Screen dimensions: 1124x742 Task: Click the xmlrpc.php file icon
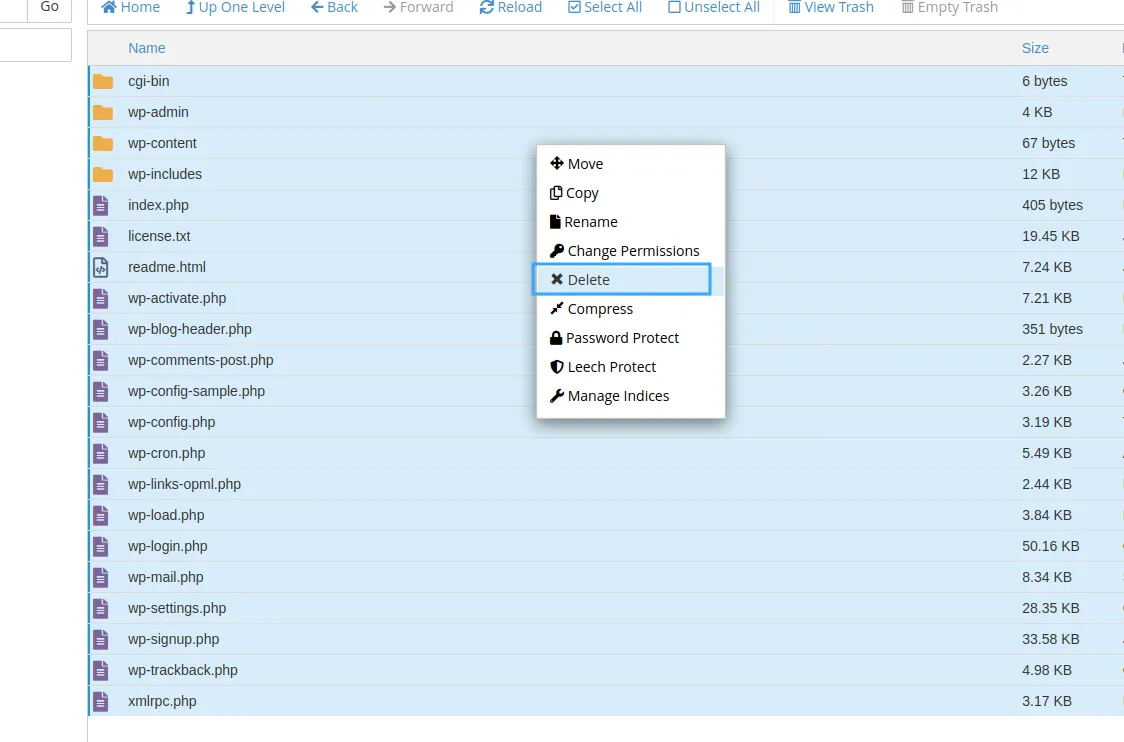click(100, 701)
